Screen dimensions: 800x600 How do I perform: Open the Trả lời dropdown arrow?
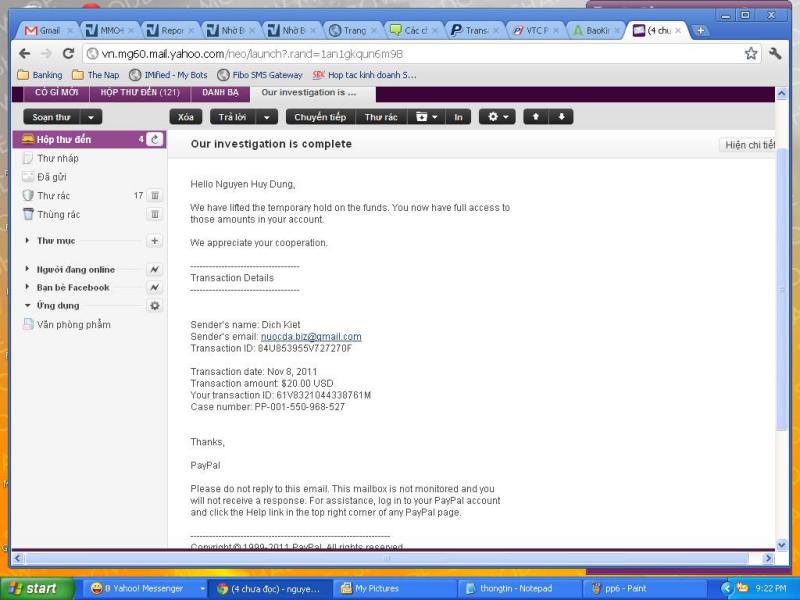point(267,117)
